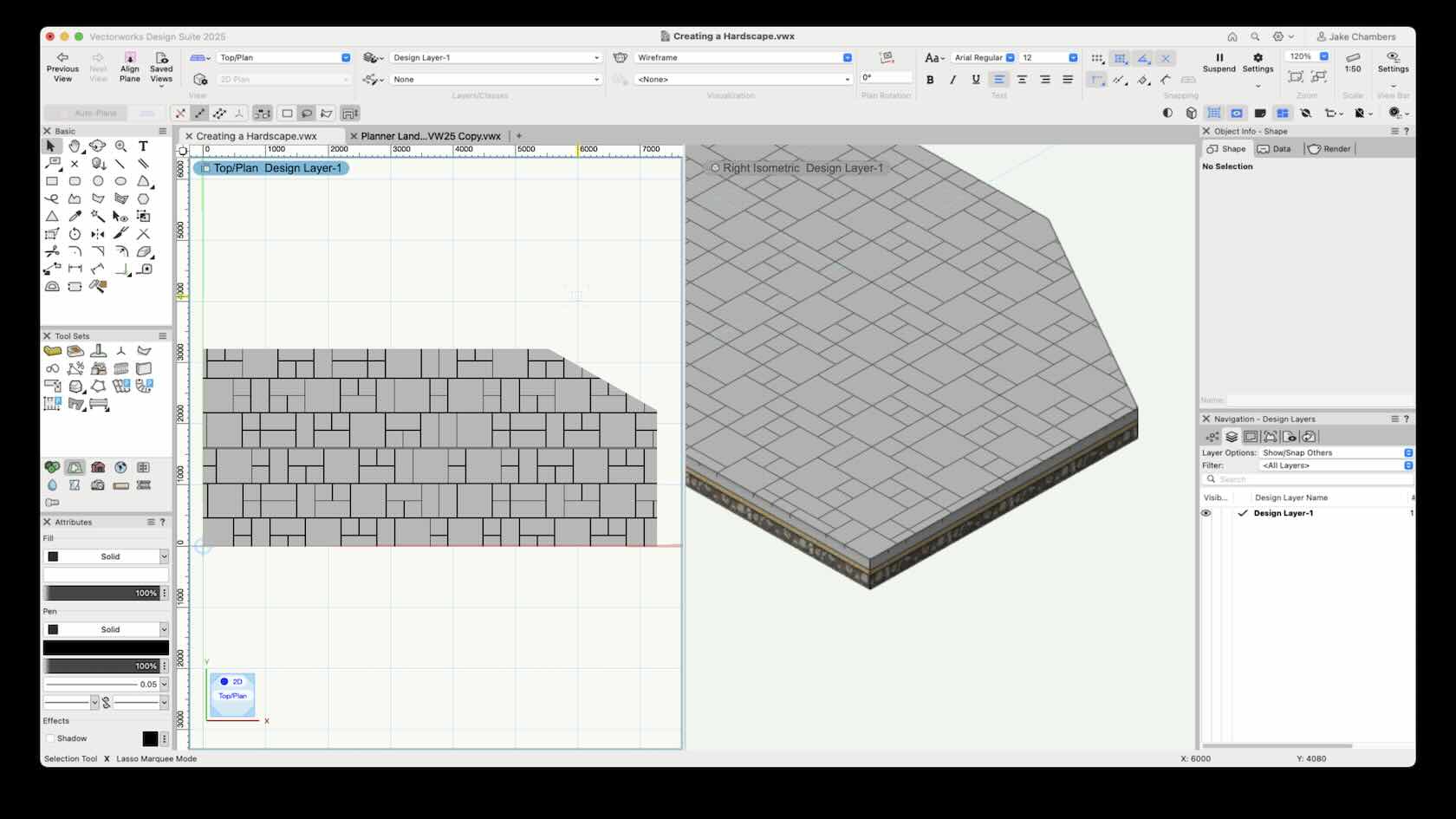Activate the Text tool

point(144,146)
